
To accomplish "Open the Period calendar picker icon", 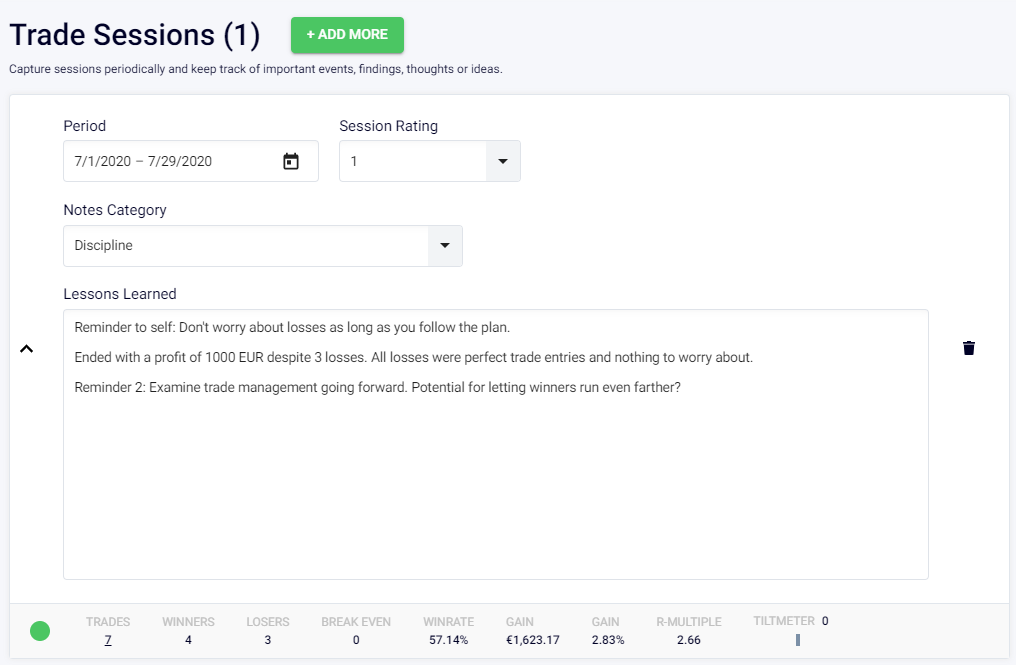I will (291, 161).
